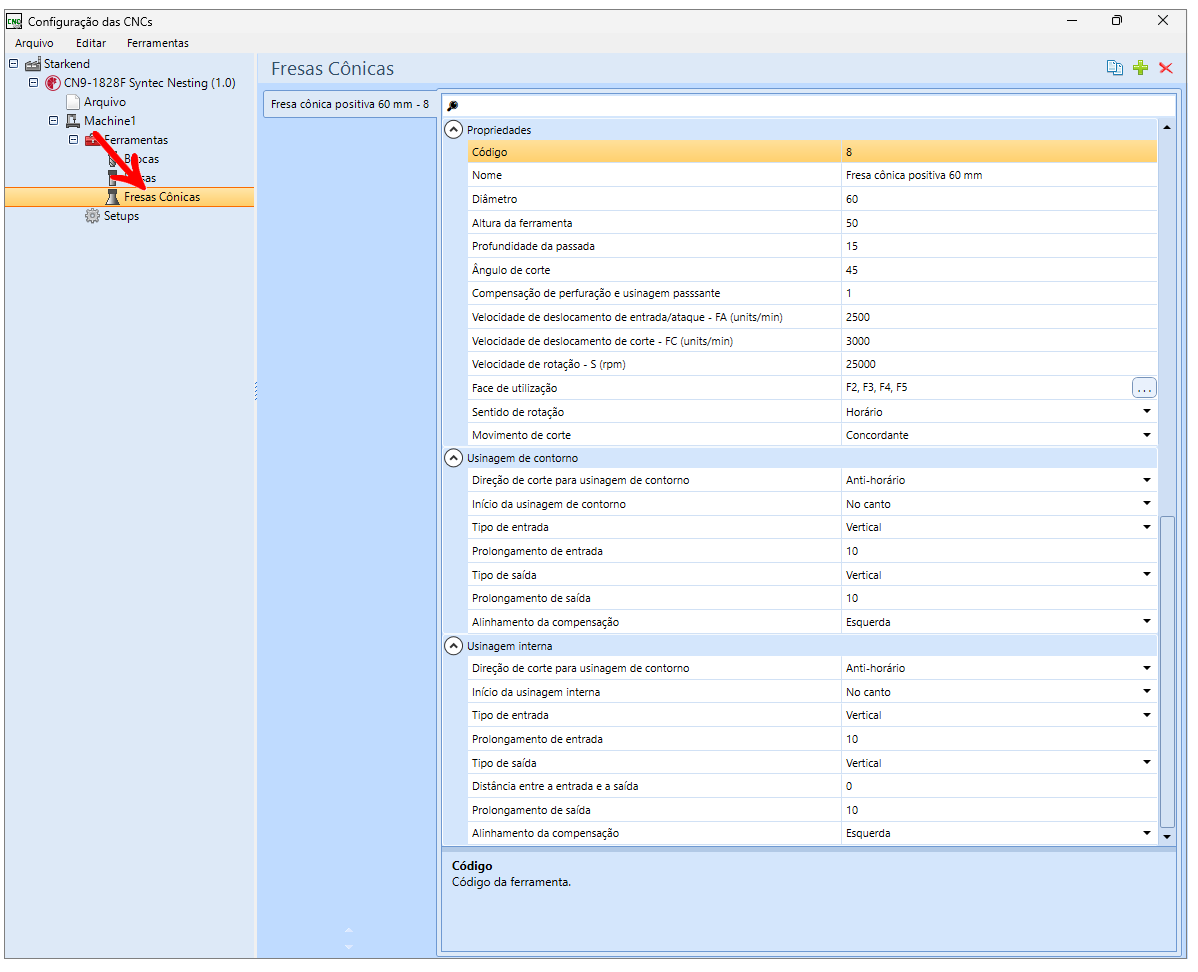Edit Velocidade de rotação value 25000

pyautogui.click(x=999, y=364)
